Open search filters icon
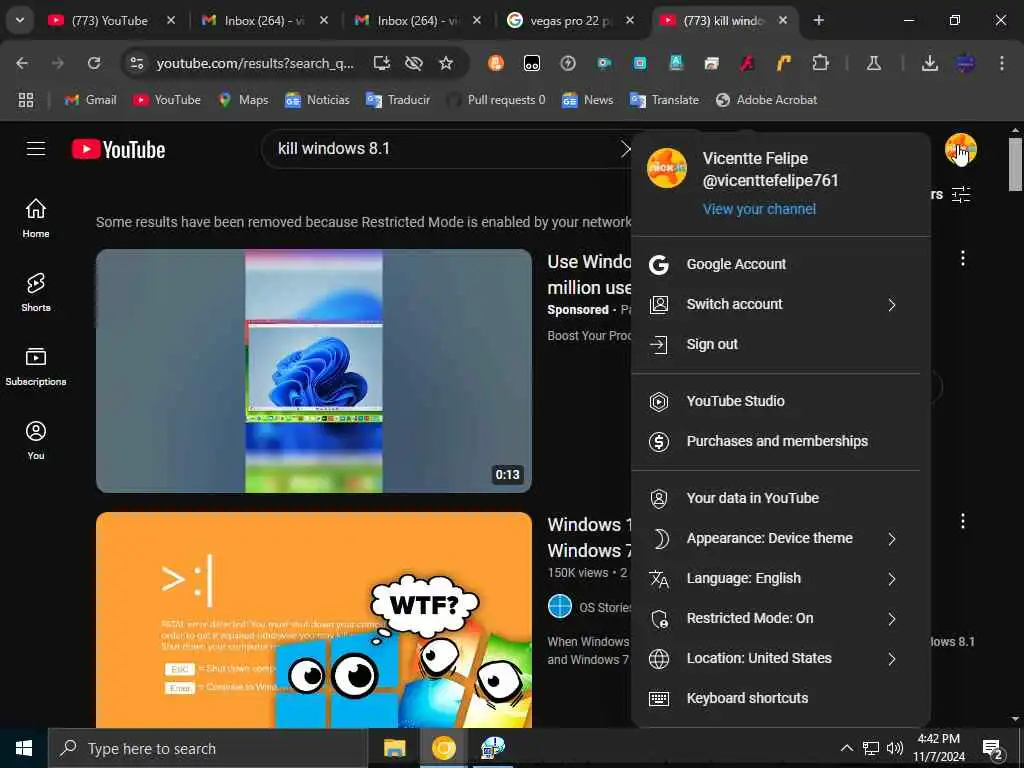The image size is (1024, 768). (961, 194)
